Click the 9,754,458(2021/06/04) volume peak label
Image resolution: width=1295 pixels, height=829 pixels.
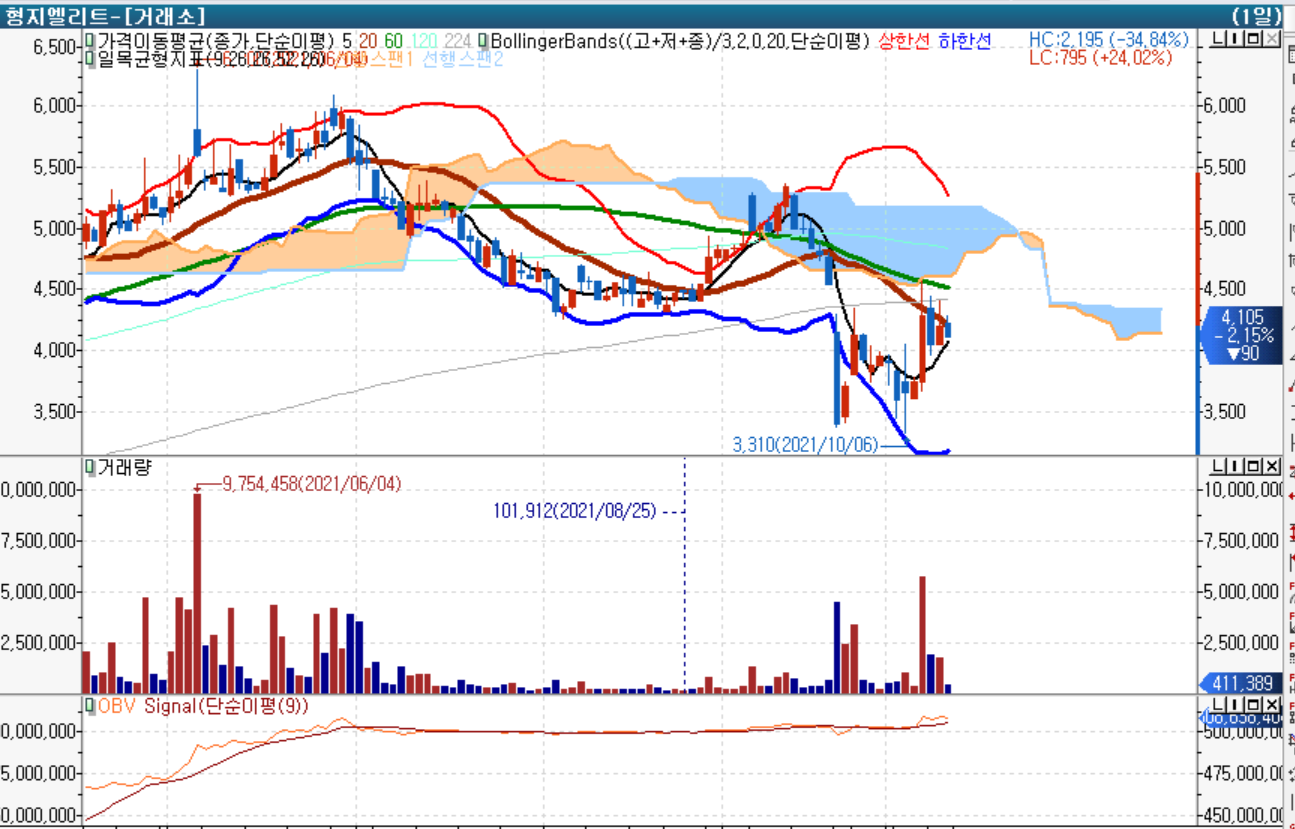(x=312, y=483)
